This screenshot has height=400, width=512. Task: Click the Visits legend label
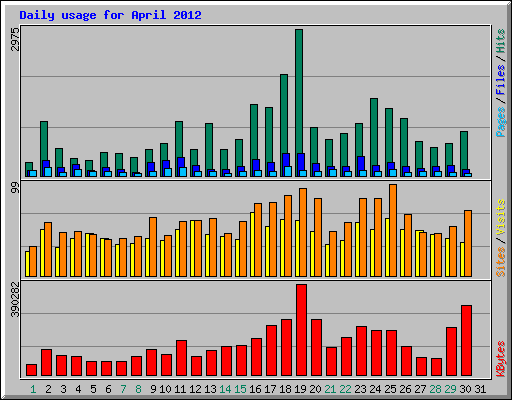tap(501, 218)
